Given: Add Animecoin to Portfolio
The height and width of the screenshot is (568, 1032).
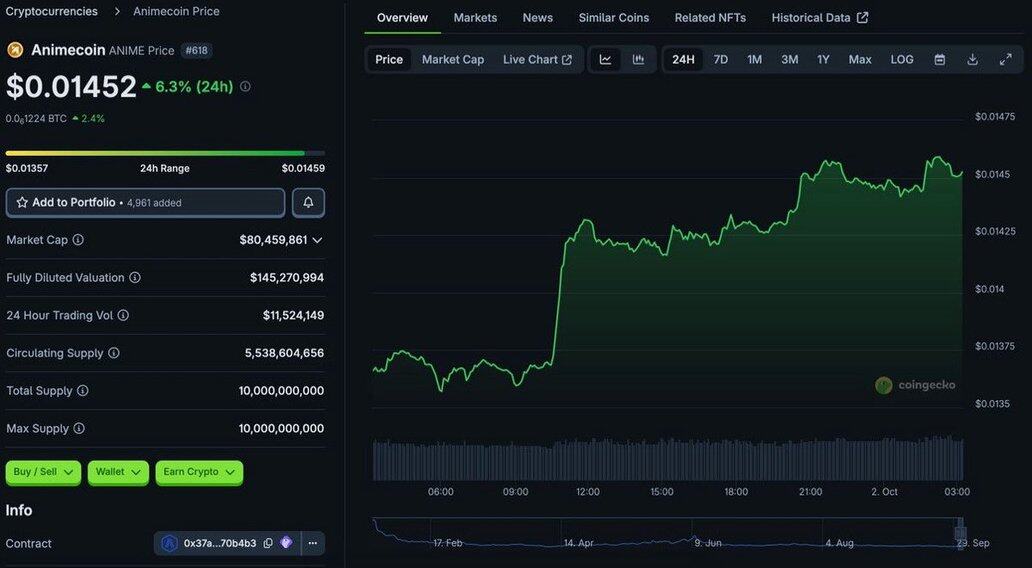Looking at the screenshot, I should click(x=145, y=203).
